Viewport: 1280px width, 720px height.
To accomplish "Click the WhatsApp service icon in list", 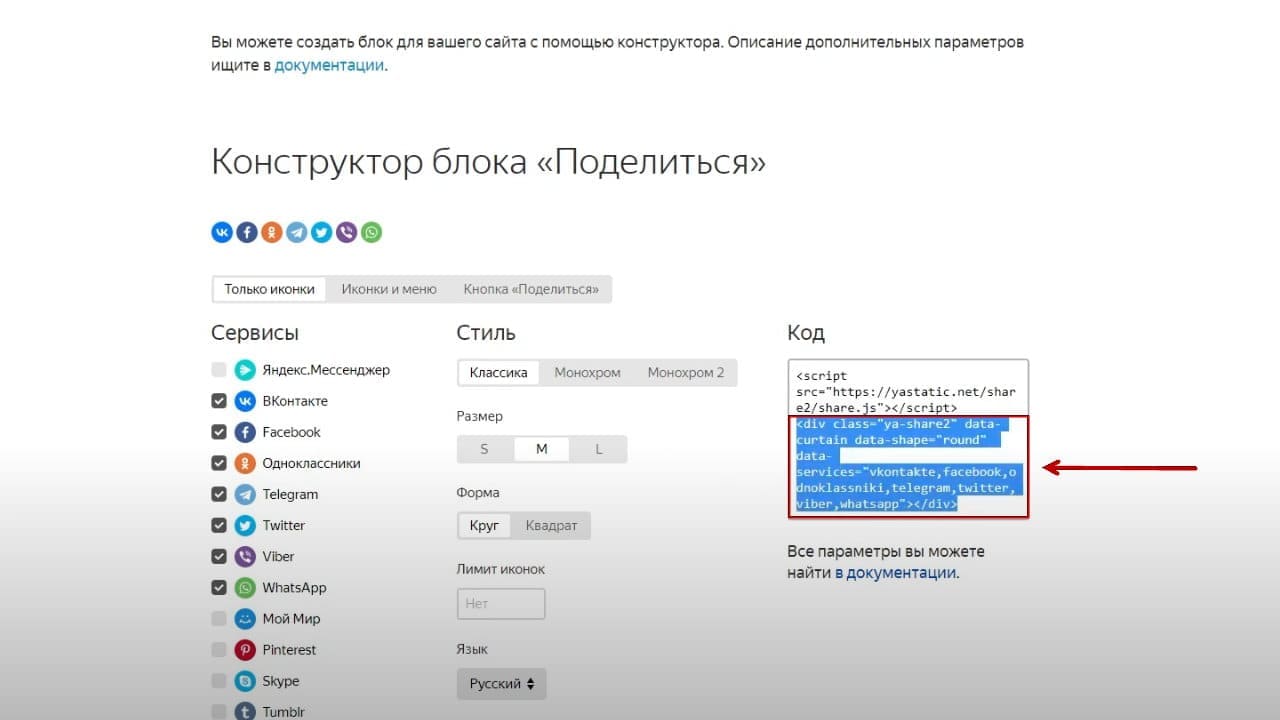I will [245, 587].
